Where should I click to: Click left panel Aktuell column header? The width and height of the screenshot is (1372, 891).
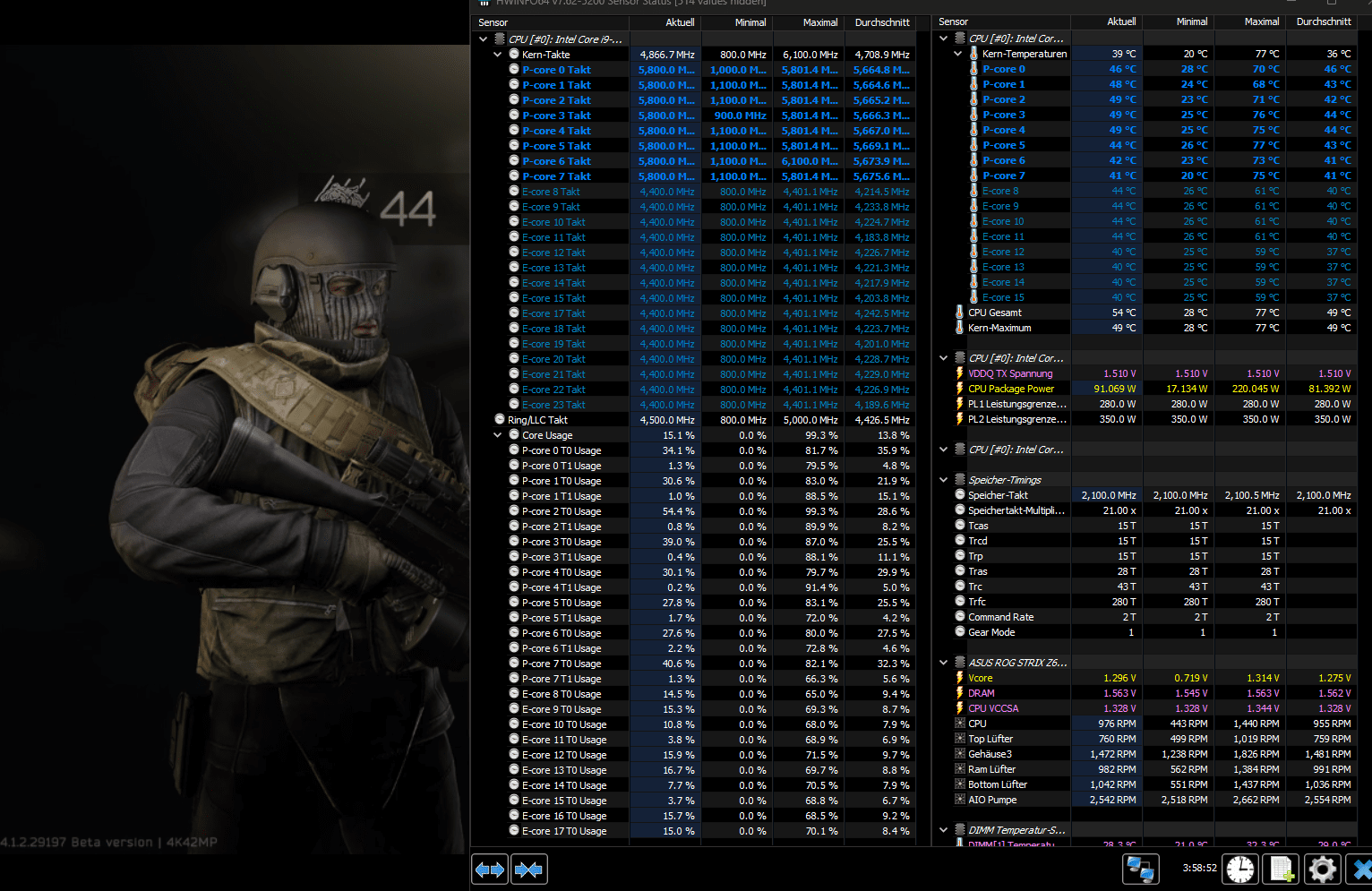(665, 22)
